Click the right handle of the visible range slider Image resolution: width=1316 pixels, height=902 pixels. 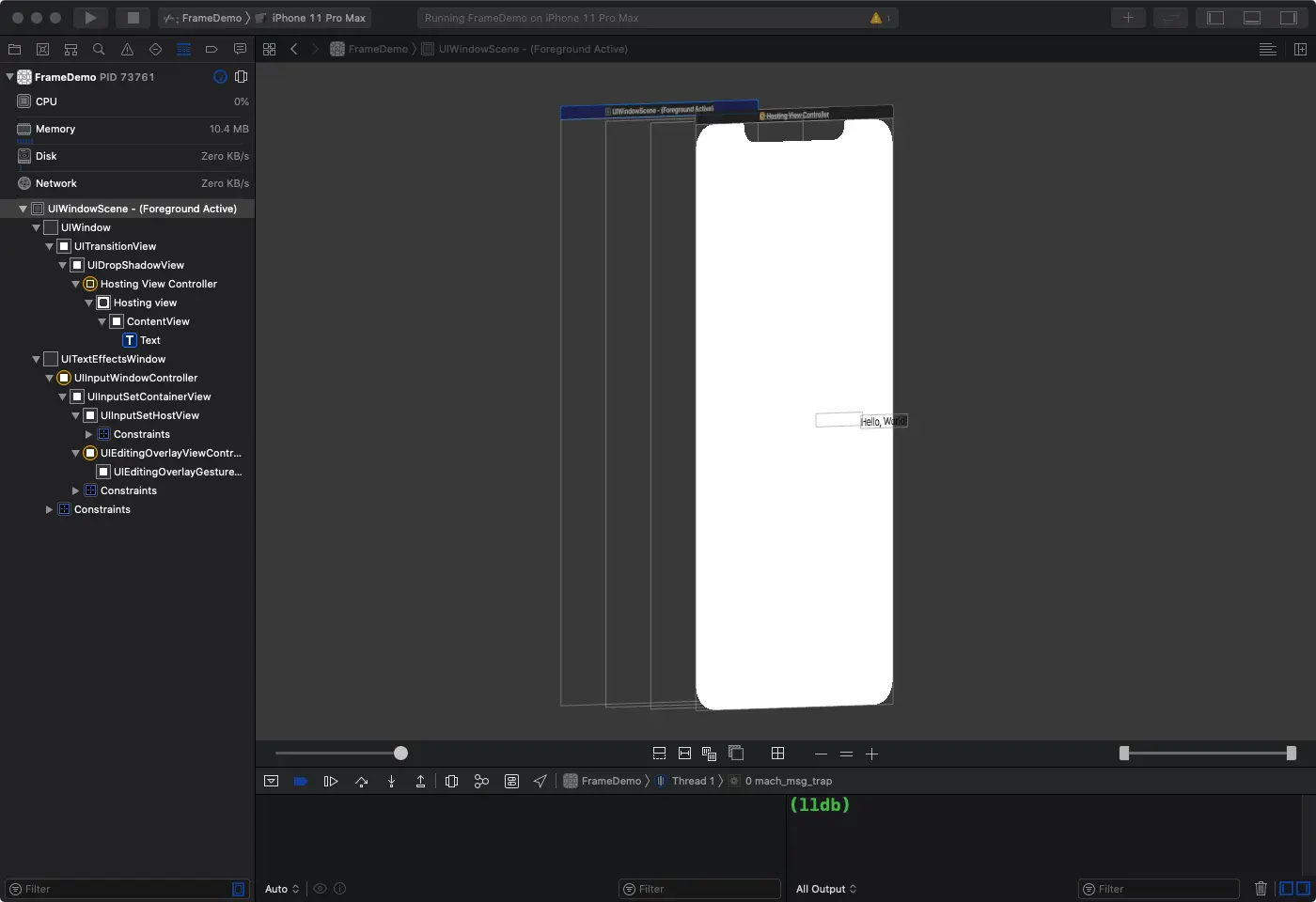(1292, 753)
